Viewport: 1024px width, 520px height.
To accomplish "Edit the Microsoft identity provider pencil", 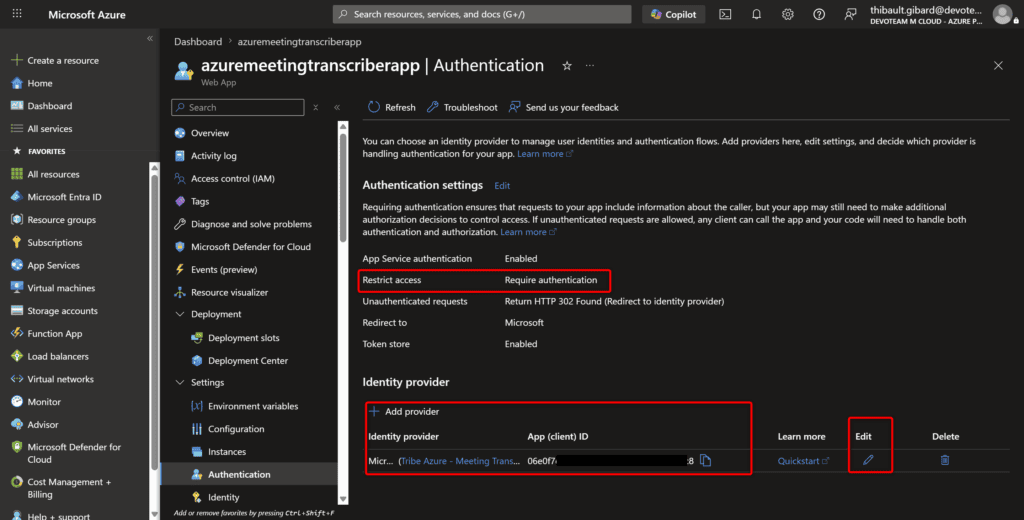I will click(x=868, y=460).
